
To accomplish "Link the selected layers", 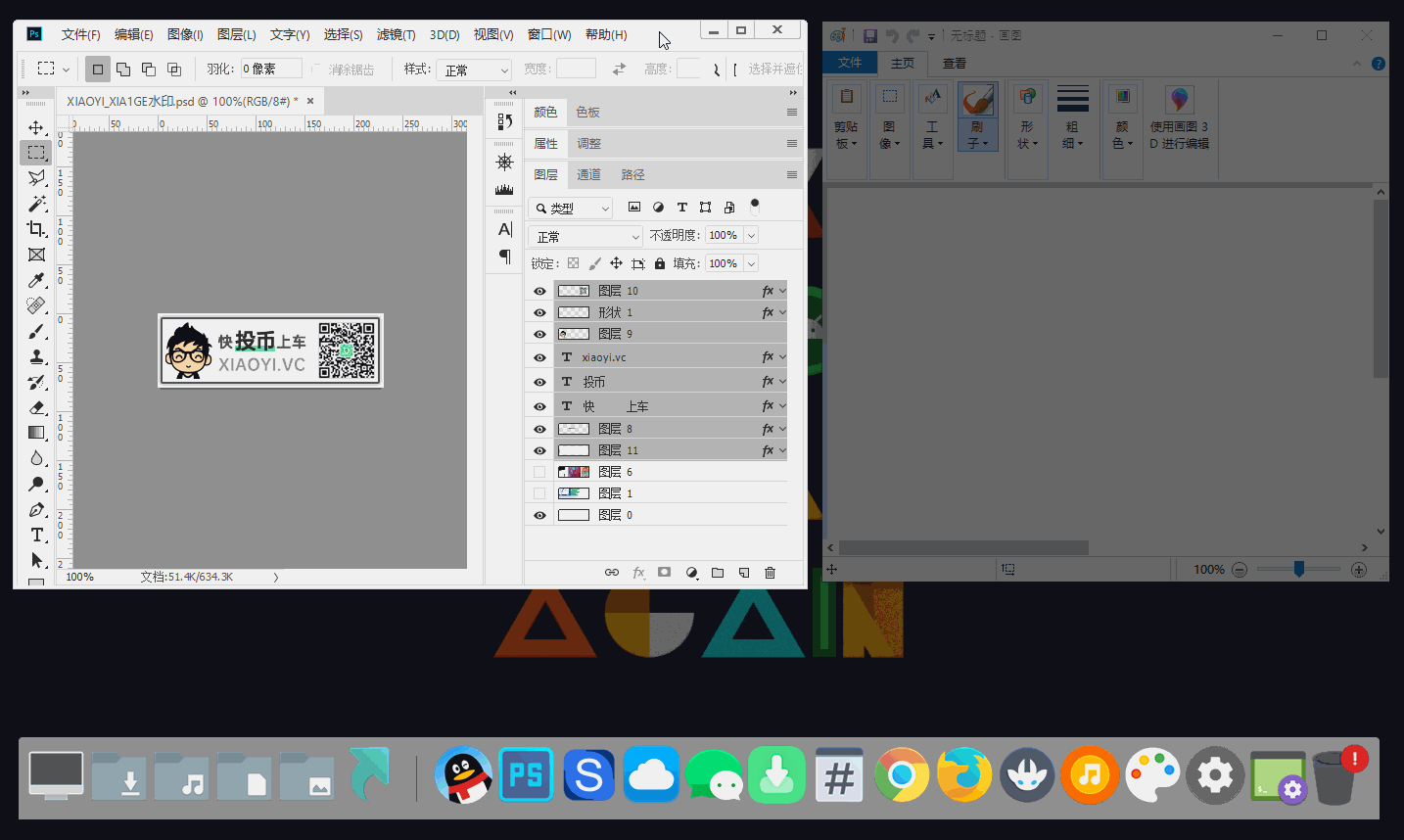I will tap(612, 573).
